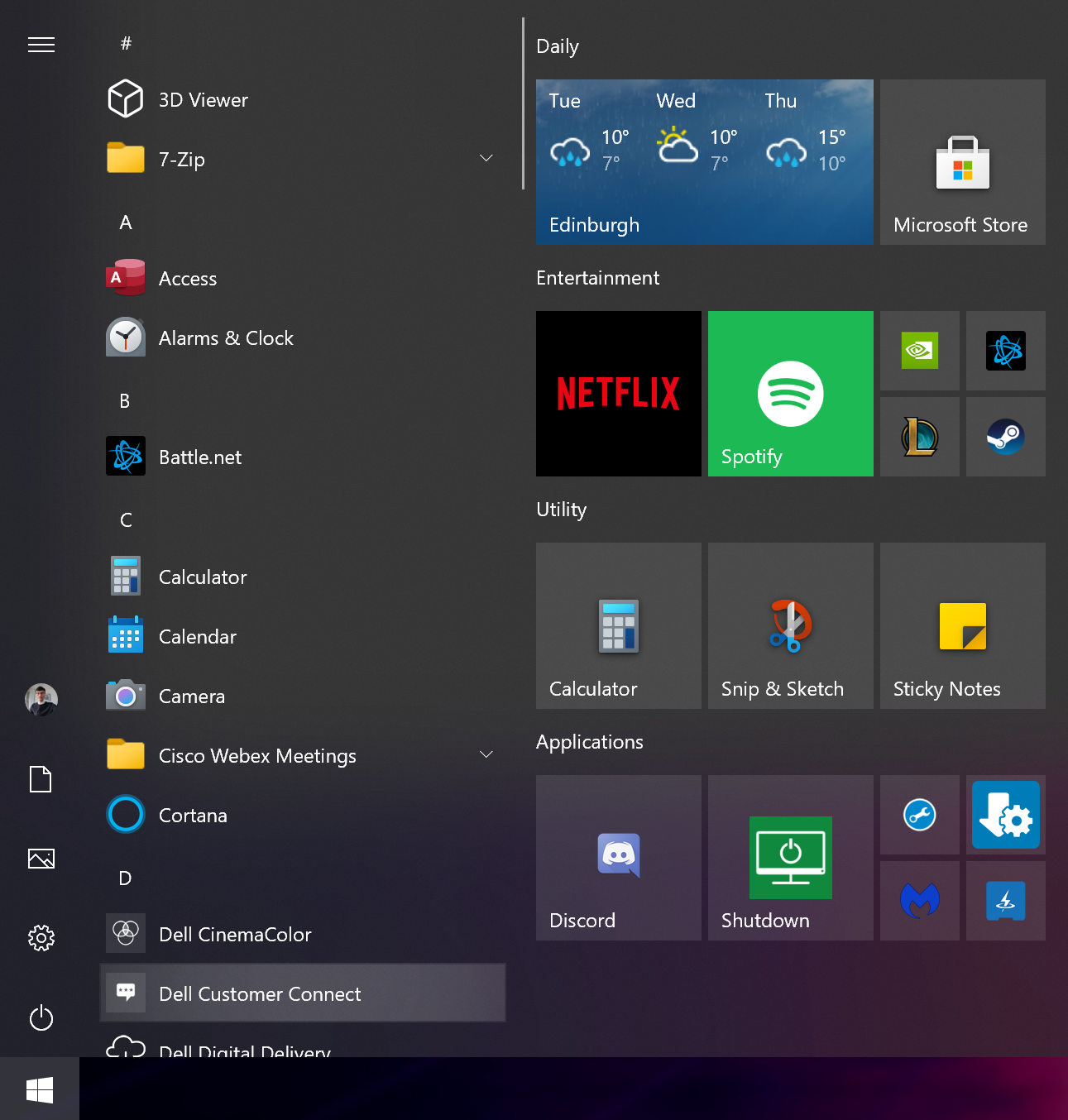Open Calculator in the app list
The width and height of the screenshot is (1068, 1120).
(x=303, y=577)
